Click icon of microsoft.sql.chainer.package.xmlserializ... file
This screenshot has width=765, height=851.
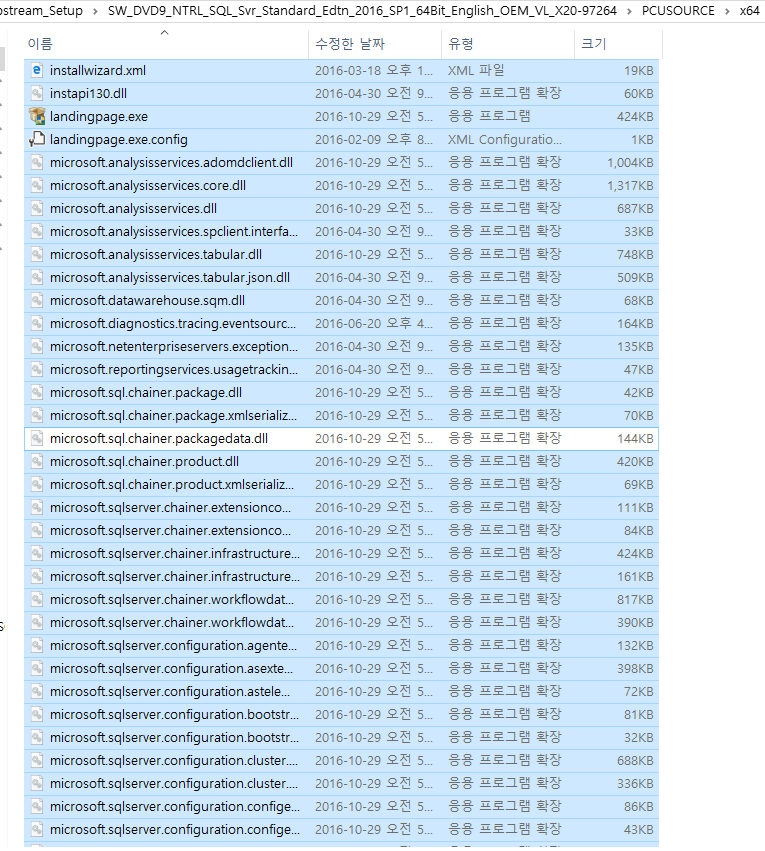click(37, 415)
